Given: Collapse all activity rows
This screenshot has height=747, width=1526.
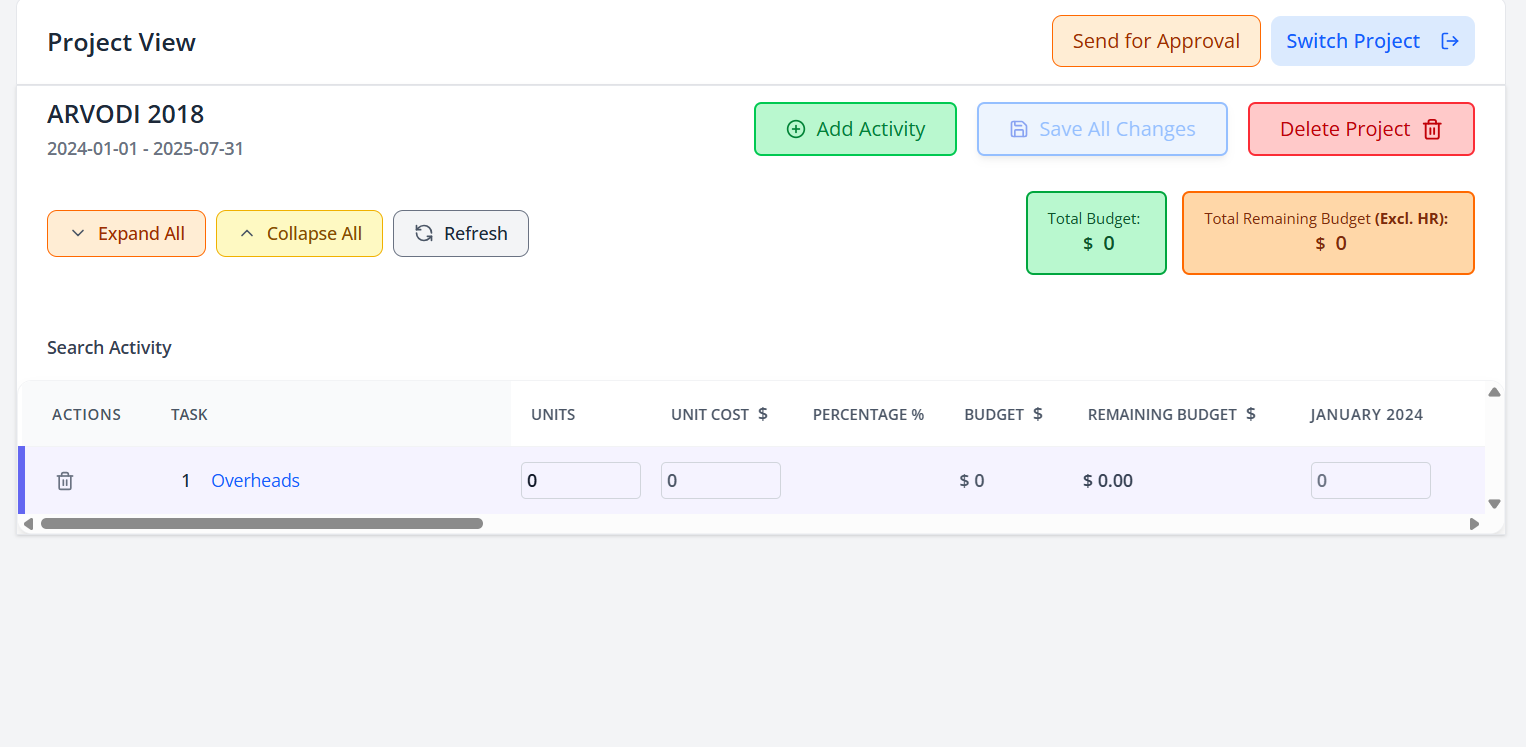Looking at the screenshot, I should pyautogui.click(x=299, y=233).
